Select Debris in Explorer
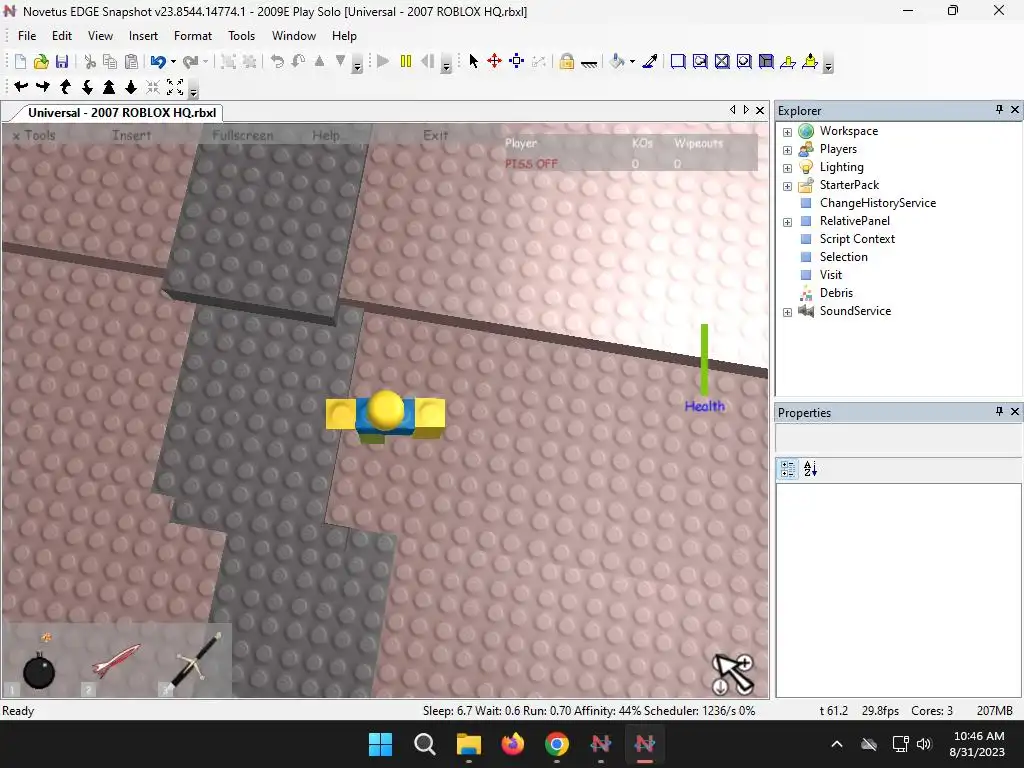Viewport: 1024px width, 768px height. (x=836, y=293)
